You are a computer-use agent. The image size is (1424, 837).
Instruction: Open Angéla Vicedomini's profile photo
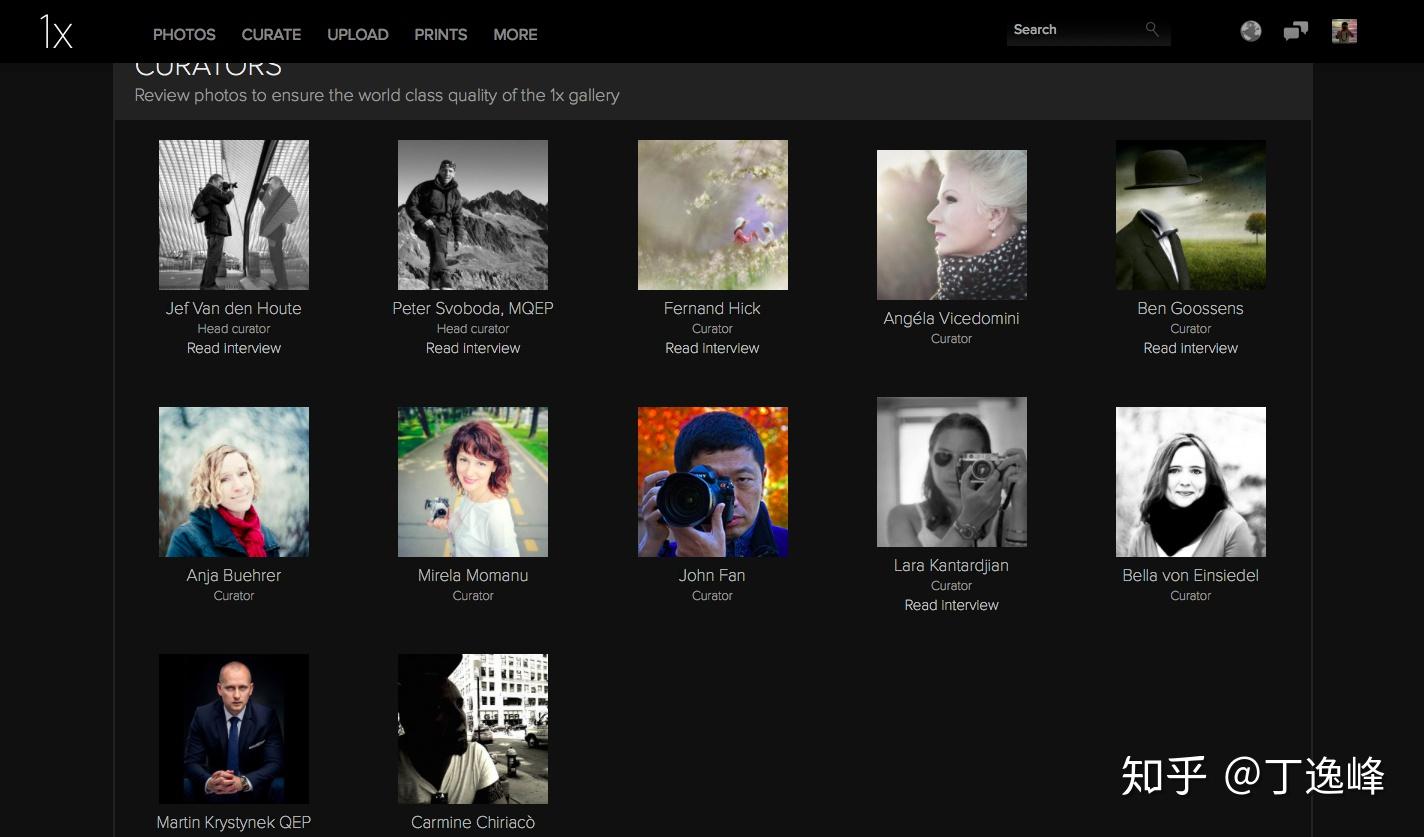click(951, 225)
